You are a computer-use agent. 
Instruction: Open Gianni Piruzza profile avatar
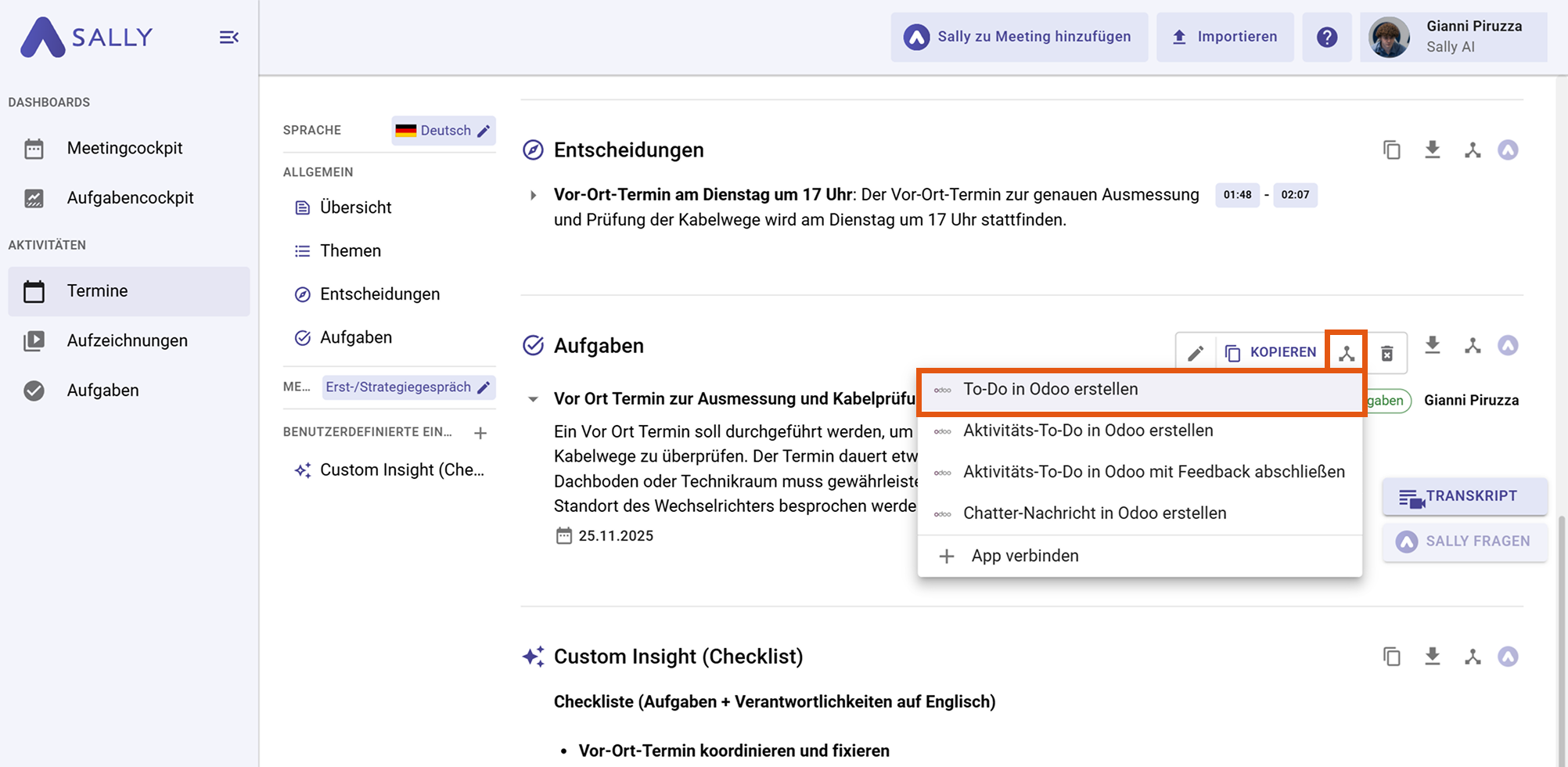[x=1389, y=37]
